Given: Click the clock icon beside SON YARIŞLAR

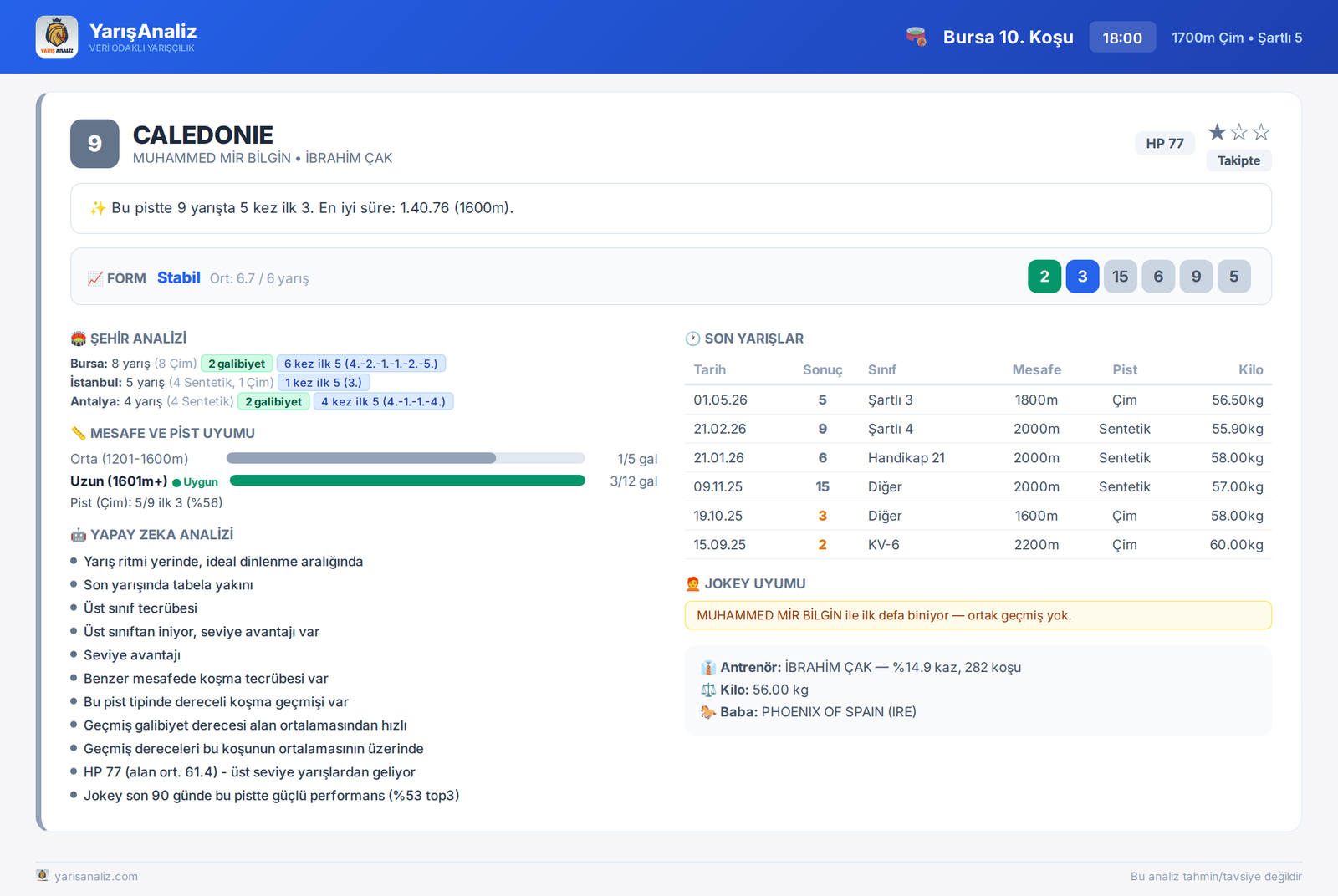Looking at the screenshot, I should (692, 339).
